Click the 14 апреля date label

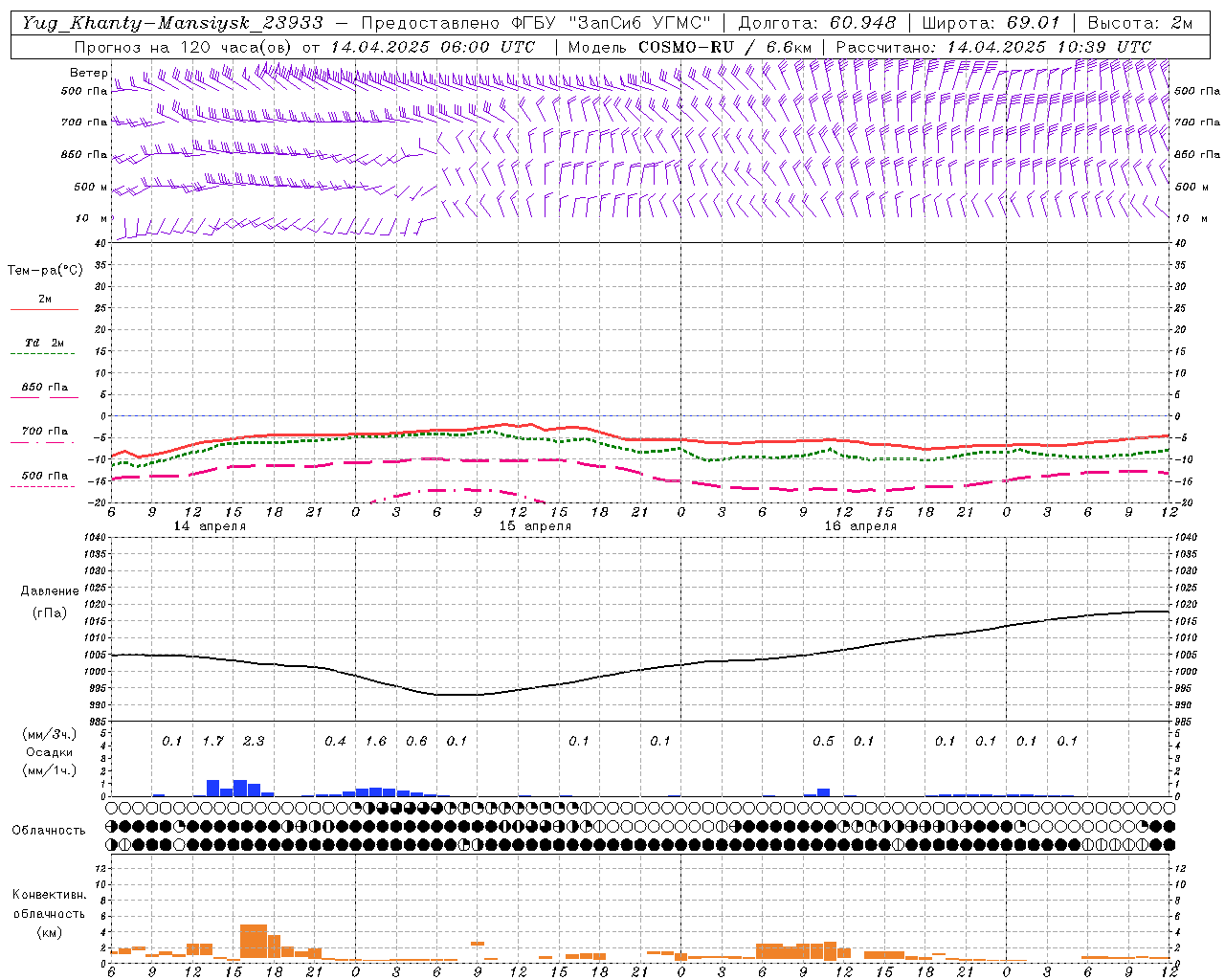click(x=210, y=526)
